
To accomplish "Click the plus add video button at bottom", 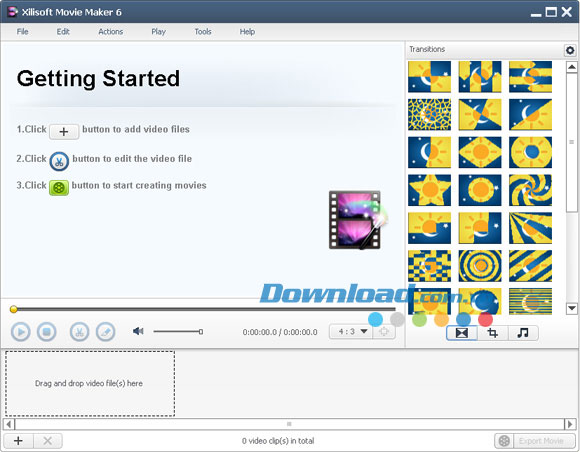I will click(x=18, y=441).
